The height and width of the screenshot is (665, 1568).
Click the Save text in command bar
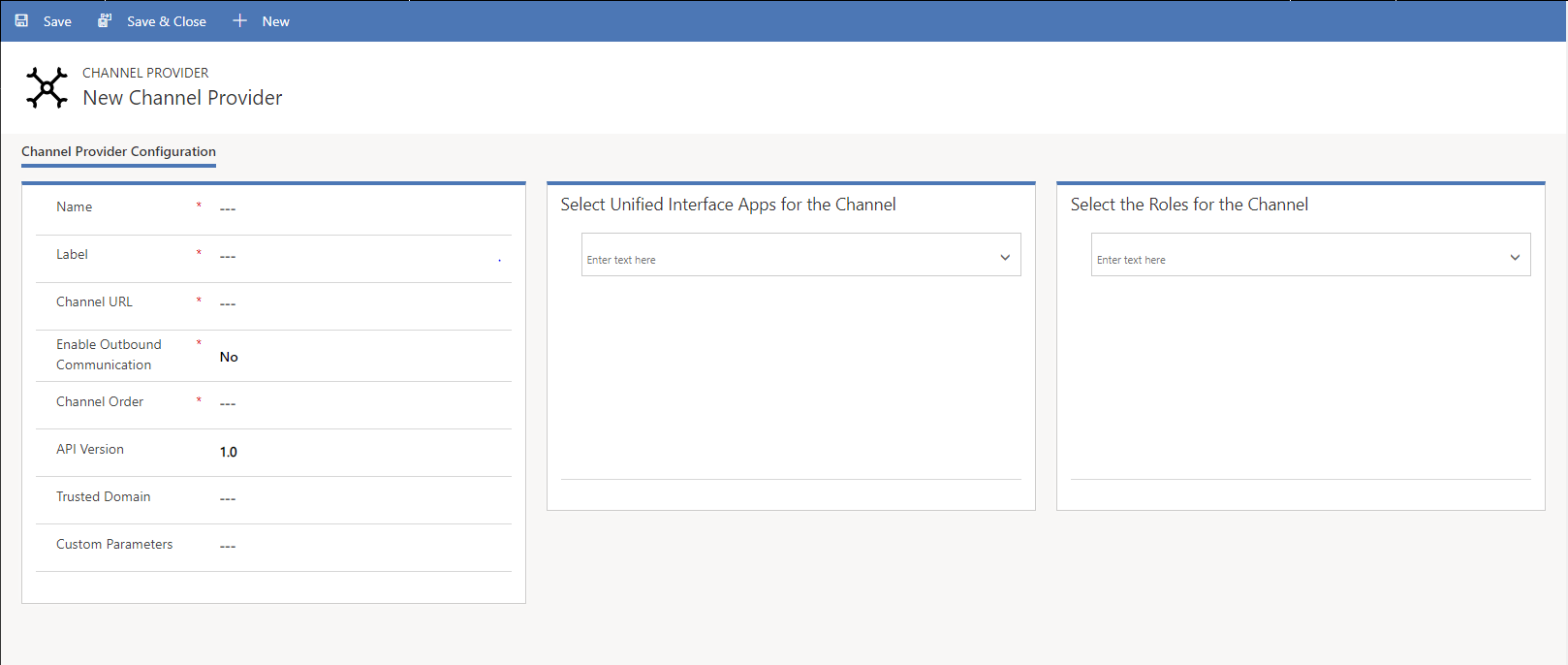pyautogui.click(x=57, y=21)
